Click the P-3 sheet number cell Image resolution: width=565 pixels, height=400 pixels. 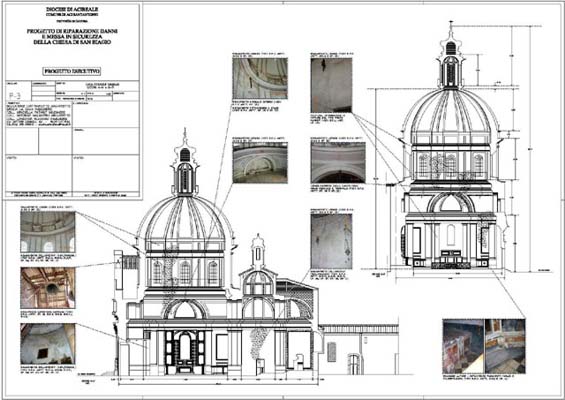pyautogui.click(x=15, y=95)
